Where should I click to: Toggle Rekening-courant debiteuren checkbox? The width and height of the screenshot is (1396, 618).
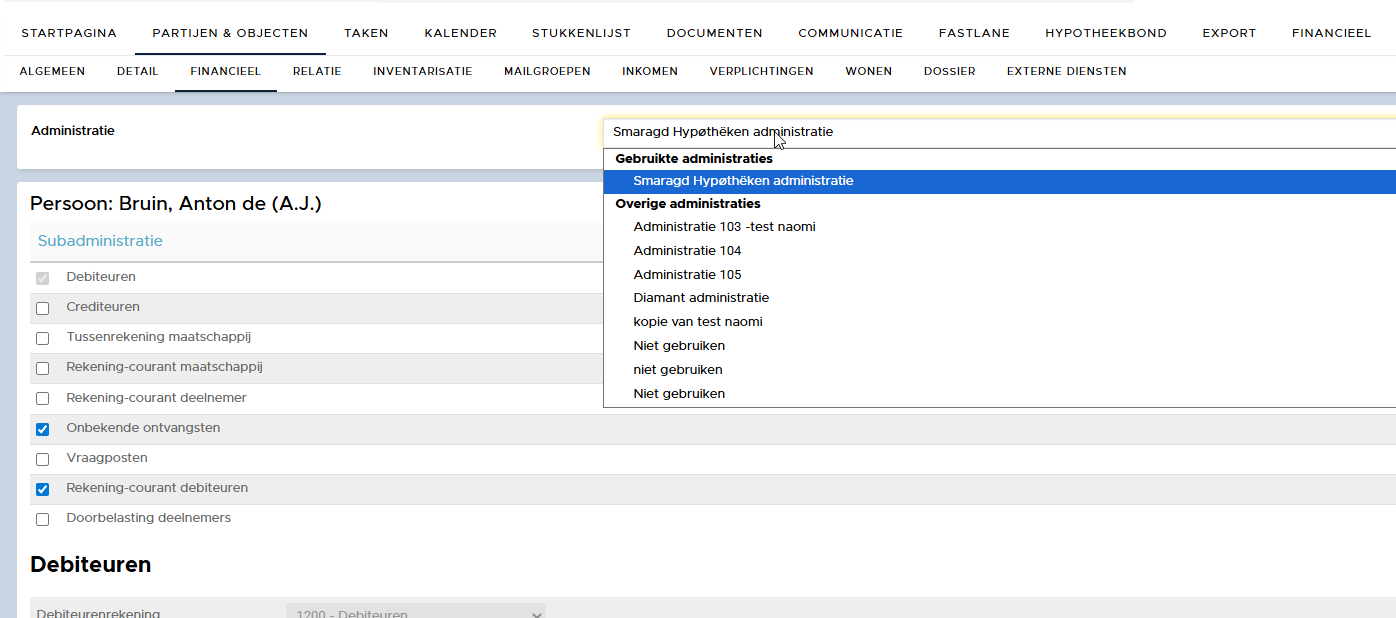coord(42,489)
